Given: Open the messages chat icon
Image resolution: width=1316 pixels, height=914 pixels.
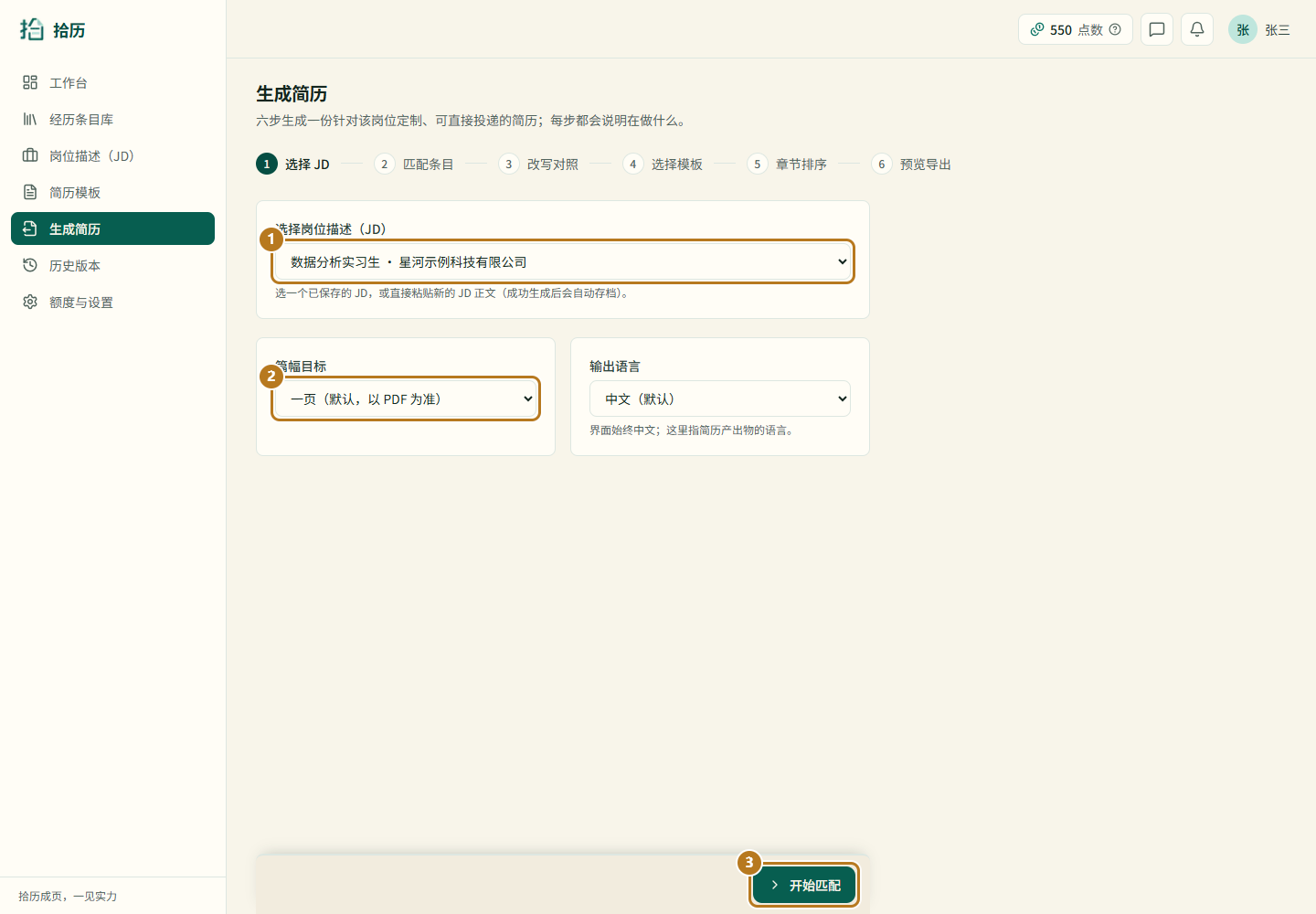Looking at the screenshot, I should [x=1157, y=29].
